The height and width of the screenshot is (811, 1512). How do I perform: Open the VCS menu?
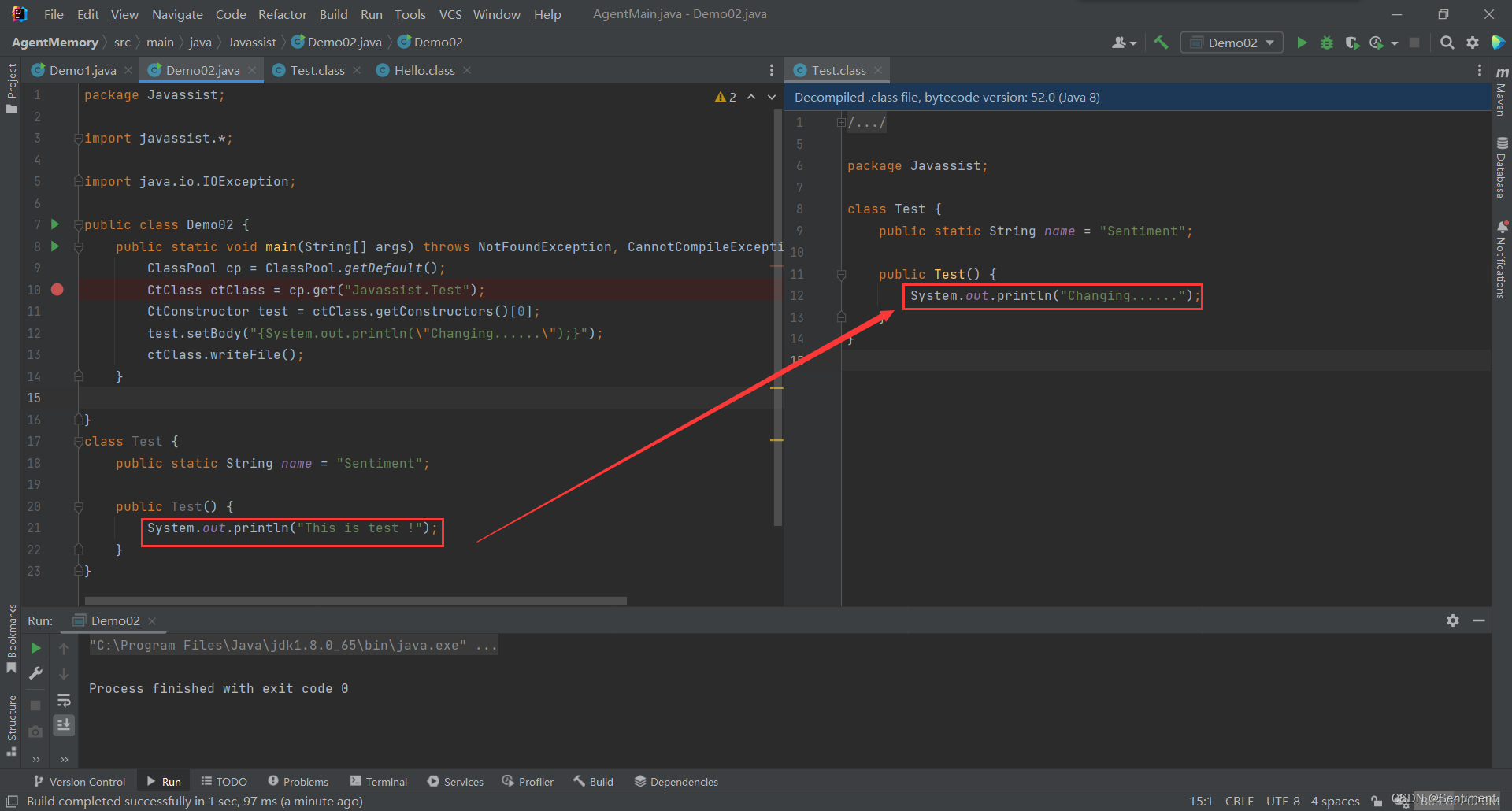[x=450, y=14]
